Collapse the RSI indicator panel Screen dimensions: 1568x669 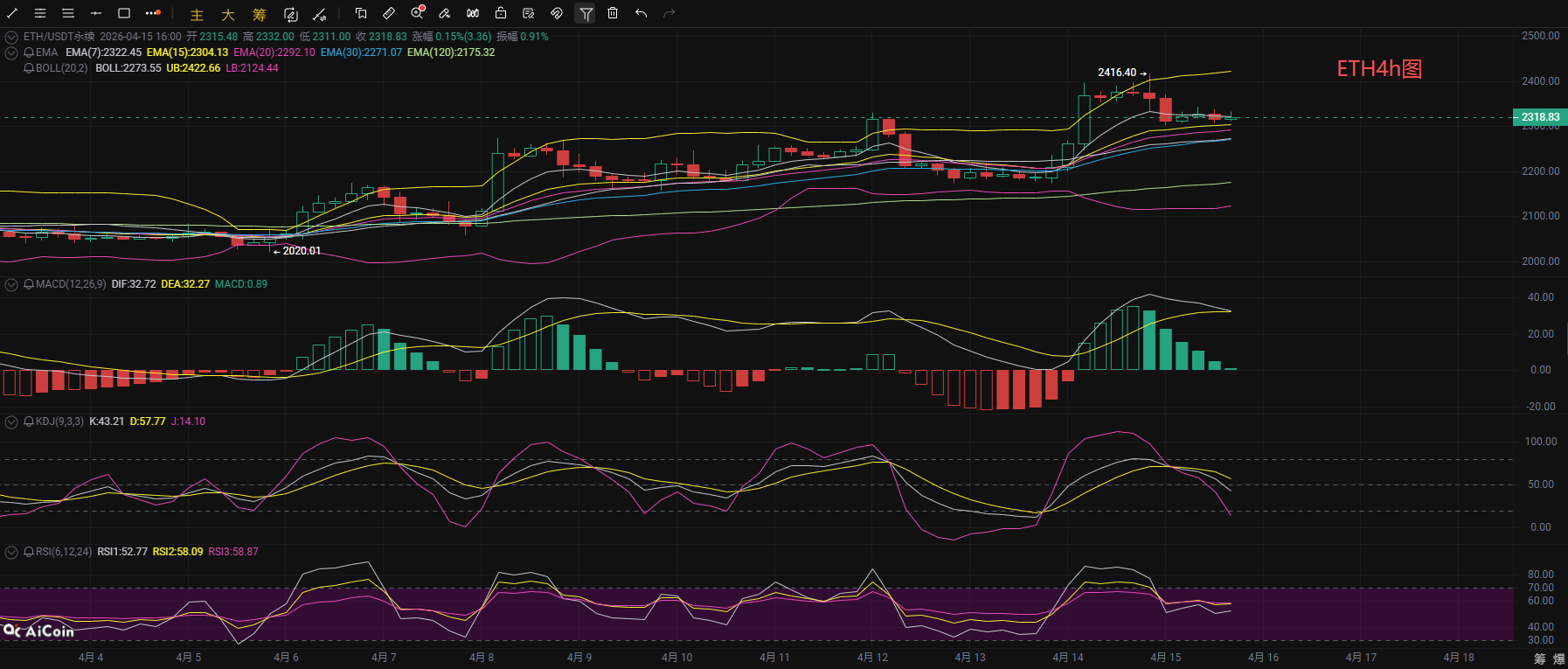point(11,552)
